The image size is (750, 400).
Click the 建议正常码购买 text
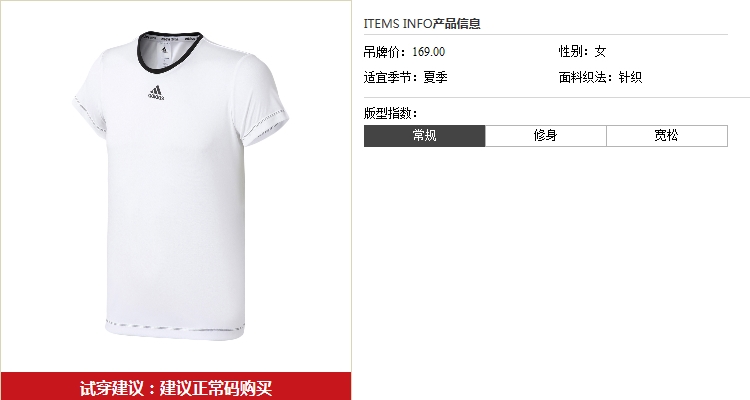216,388
